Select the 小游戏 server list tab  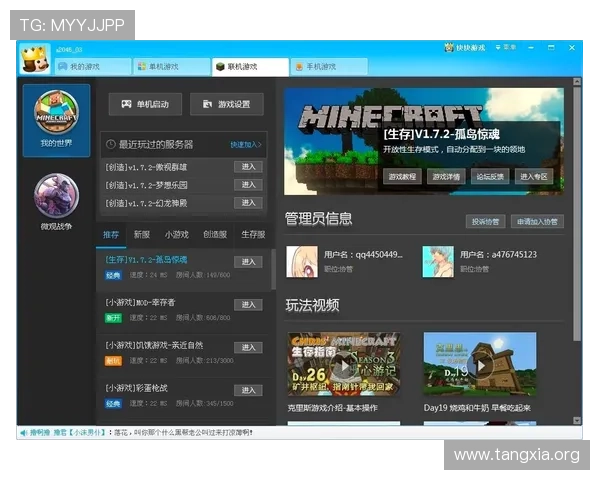coord(176,235)
